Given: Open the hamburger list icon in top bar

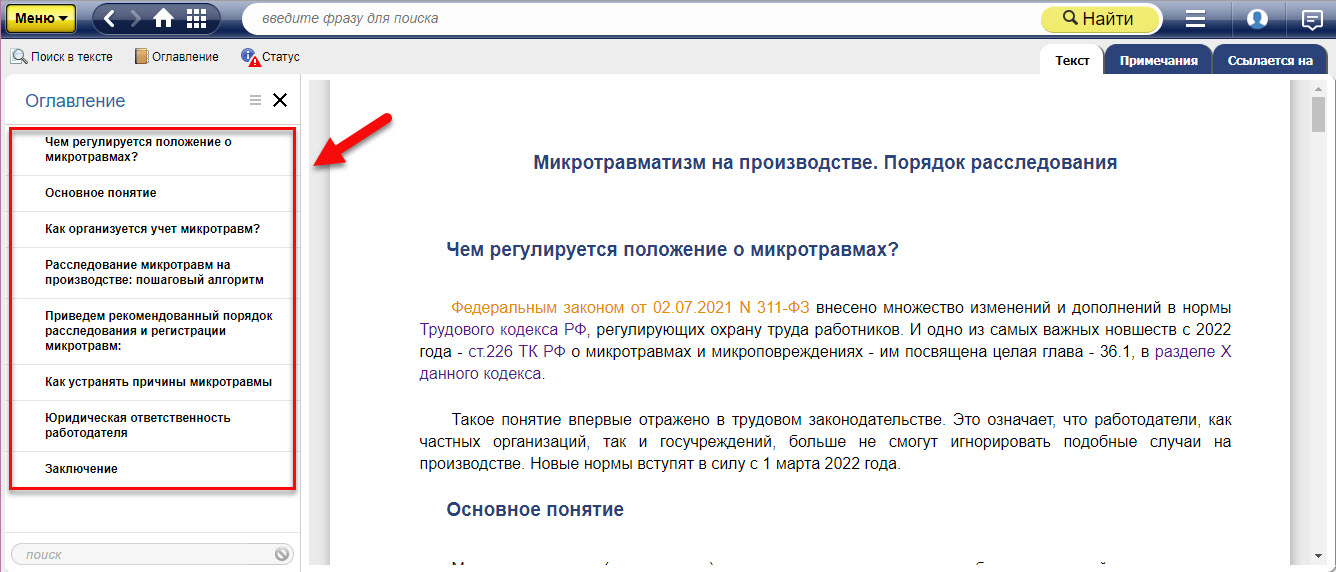Looking at the screenshot, I should tap(1195, 19).
